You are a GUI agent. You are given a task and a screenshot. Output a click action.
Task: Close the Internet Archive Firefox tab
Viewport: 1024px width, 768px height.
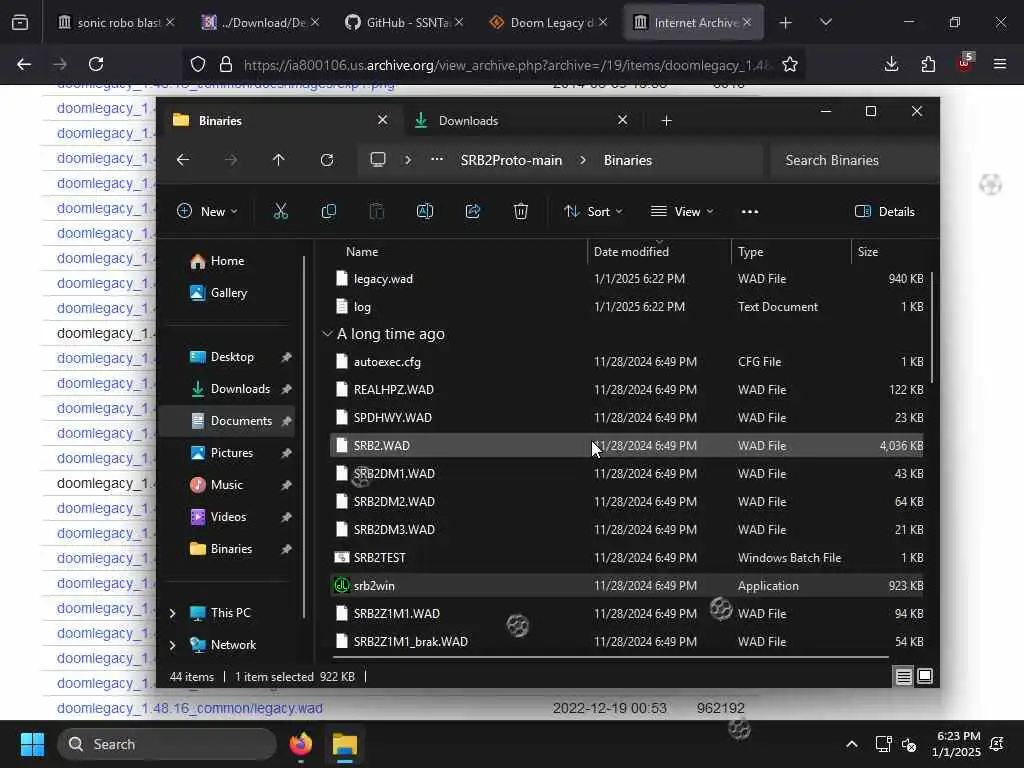[747, 23]
